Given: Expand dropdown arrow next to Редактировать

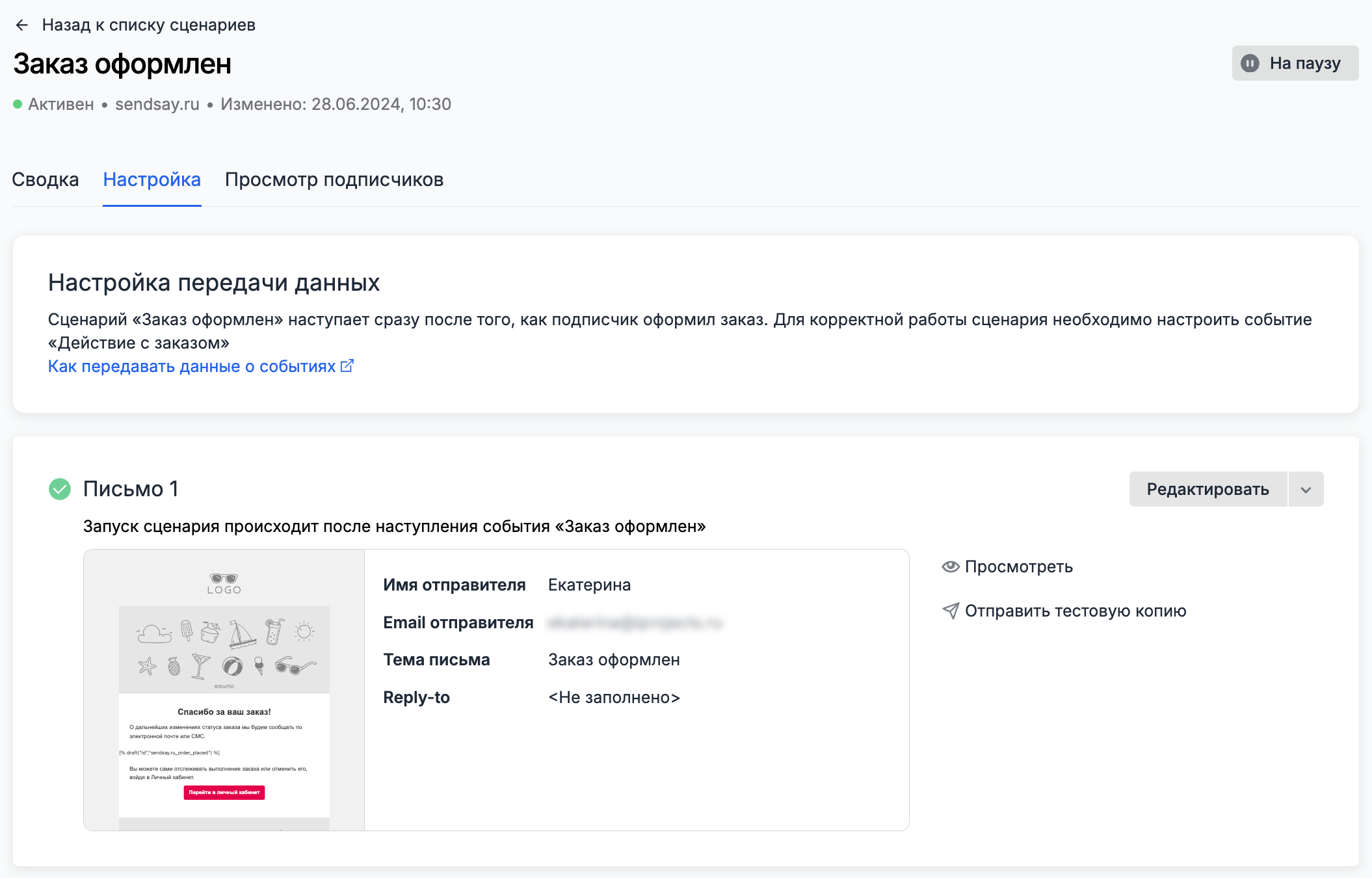Looking at the screenshot, I should click(1306, 490).
